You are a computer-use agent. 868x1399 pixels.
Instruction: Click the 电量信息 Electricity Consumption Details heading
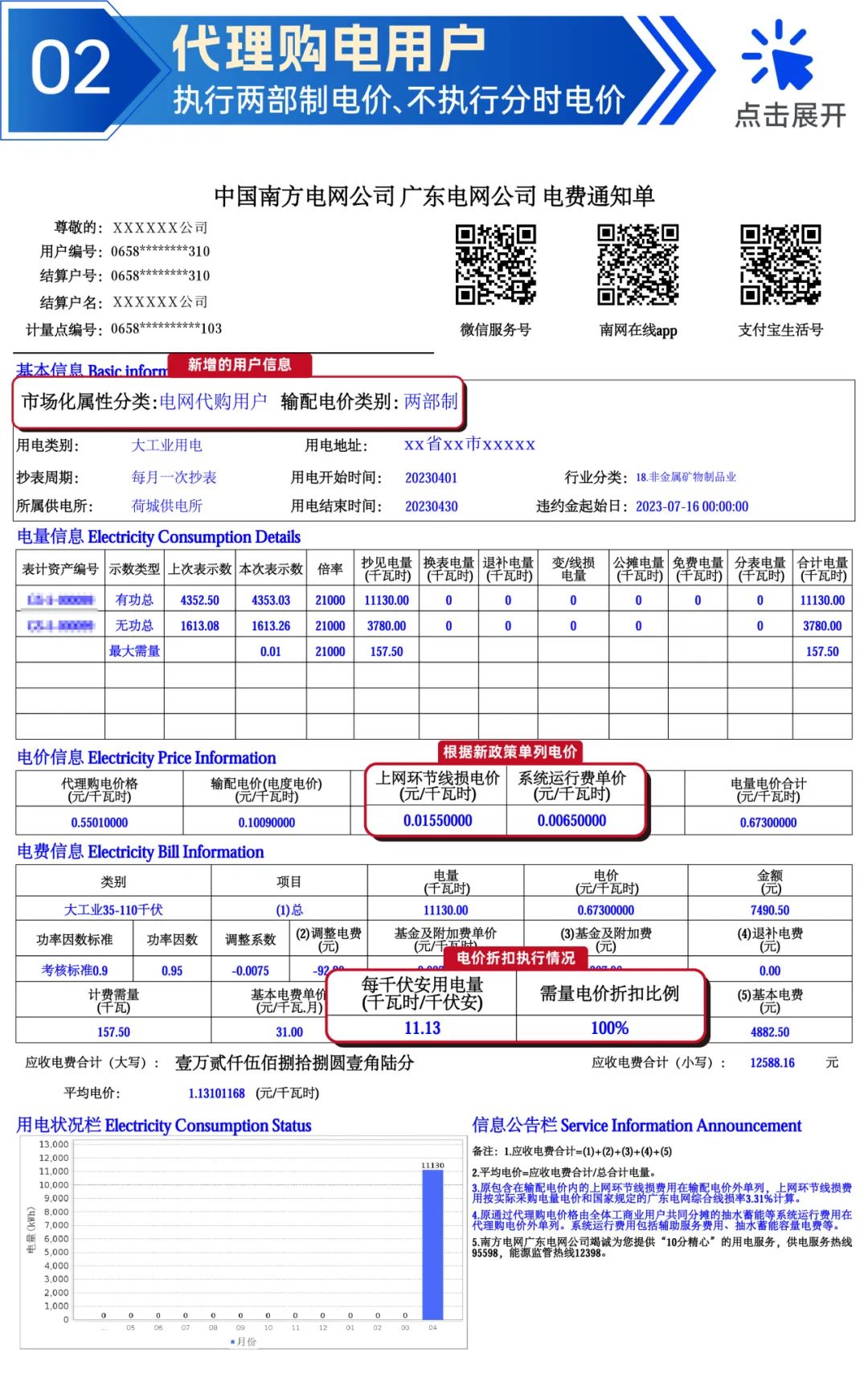tap(159, 536)
